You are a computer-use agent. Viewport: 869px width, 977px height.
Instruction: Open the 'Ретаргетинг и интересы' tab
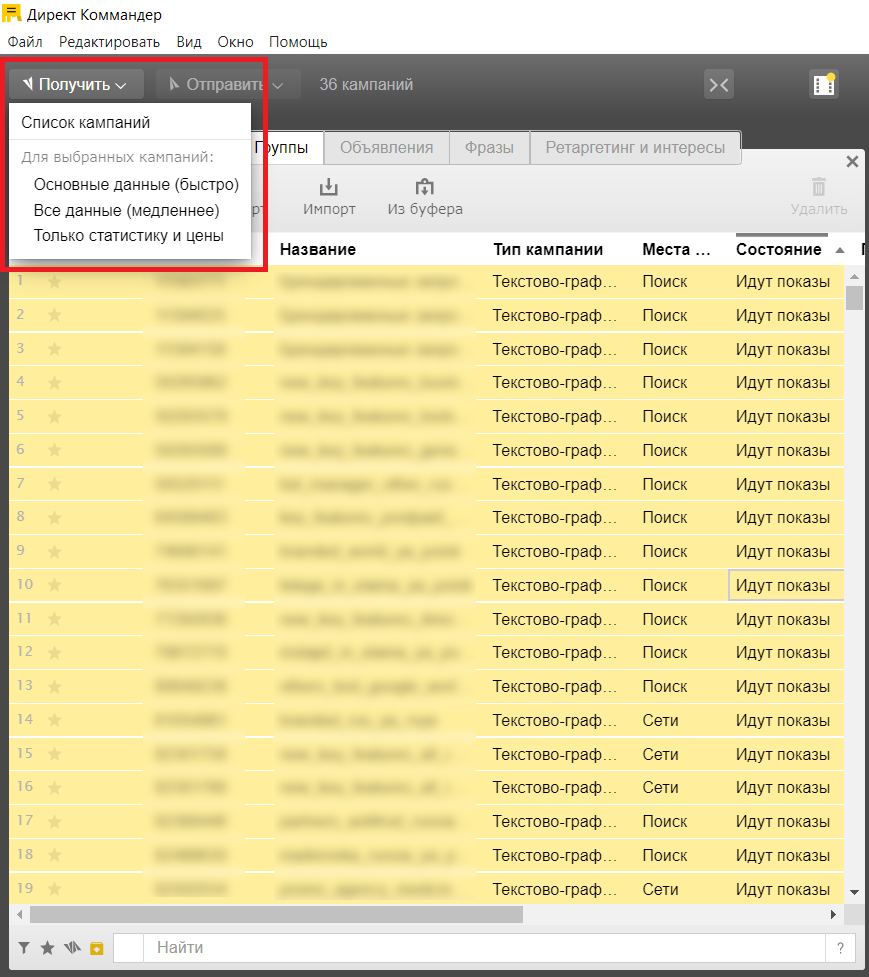point(635,147)
